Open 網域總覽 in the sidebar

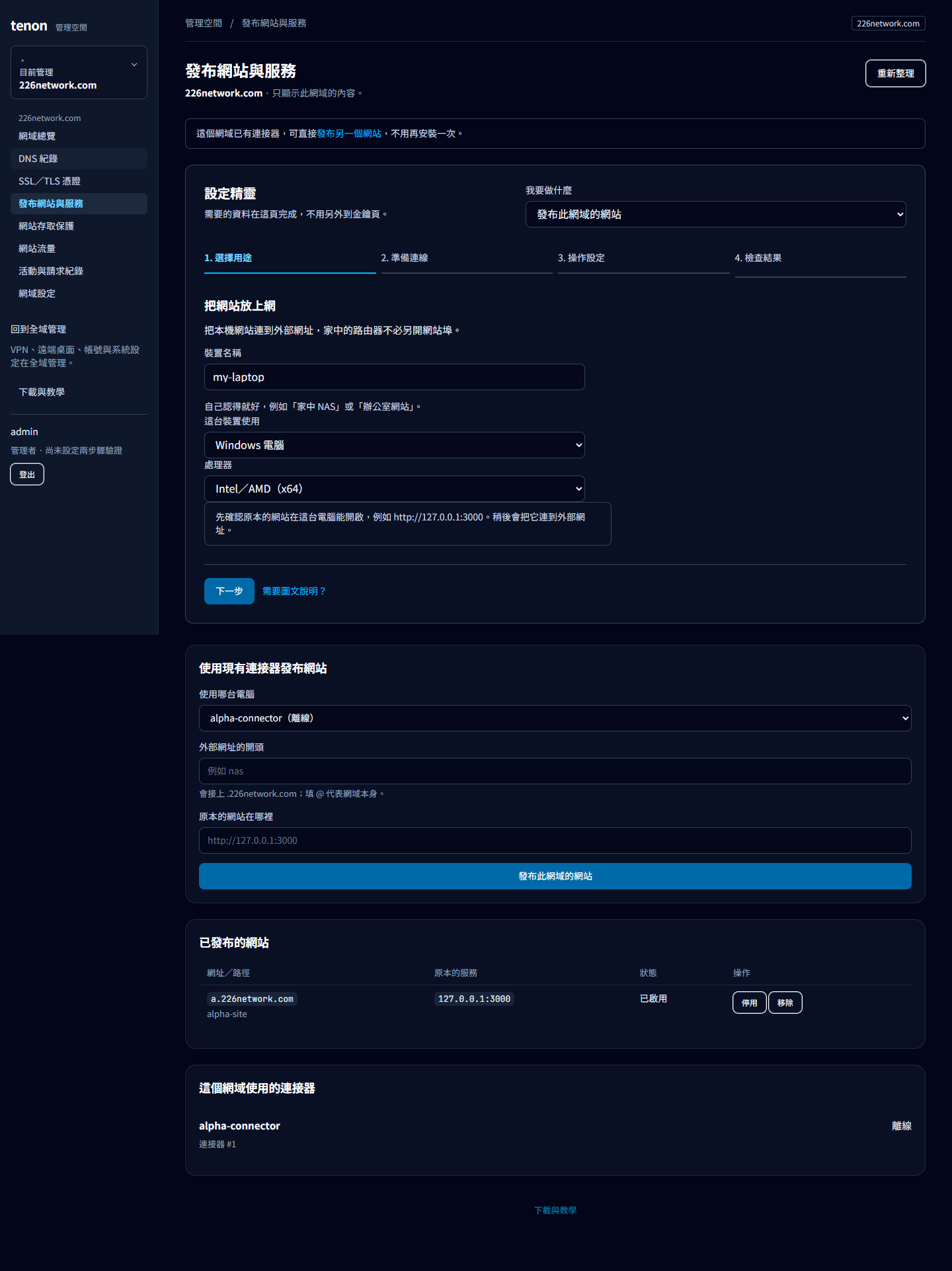79,136
